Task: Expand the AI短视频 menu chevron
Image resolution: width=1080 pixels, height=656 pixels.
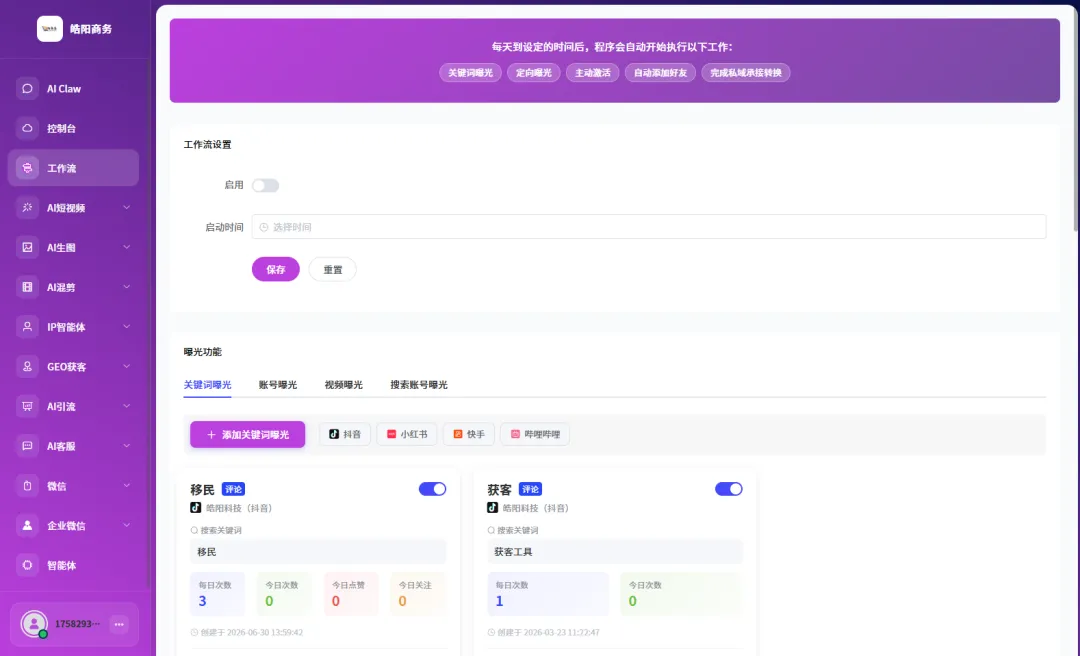Action: (x=127, y=207)
